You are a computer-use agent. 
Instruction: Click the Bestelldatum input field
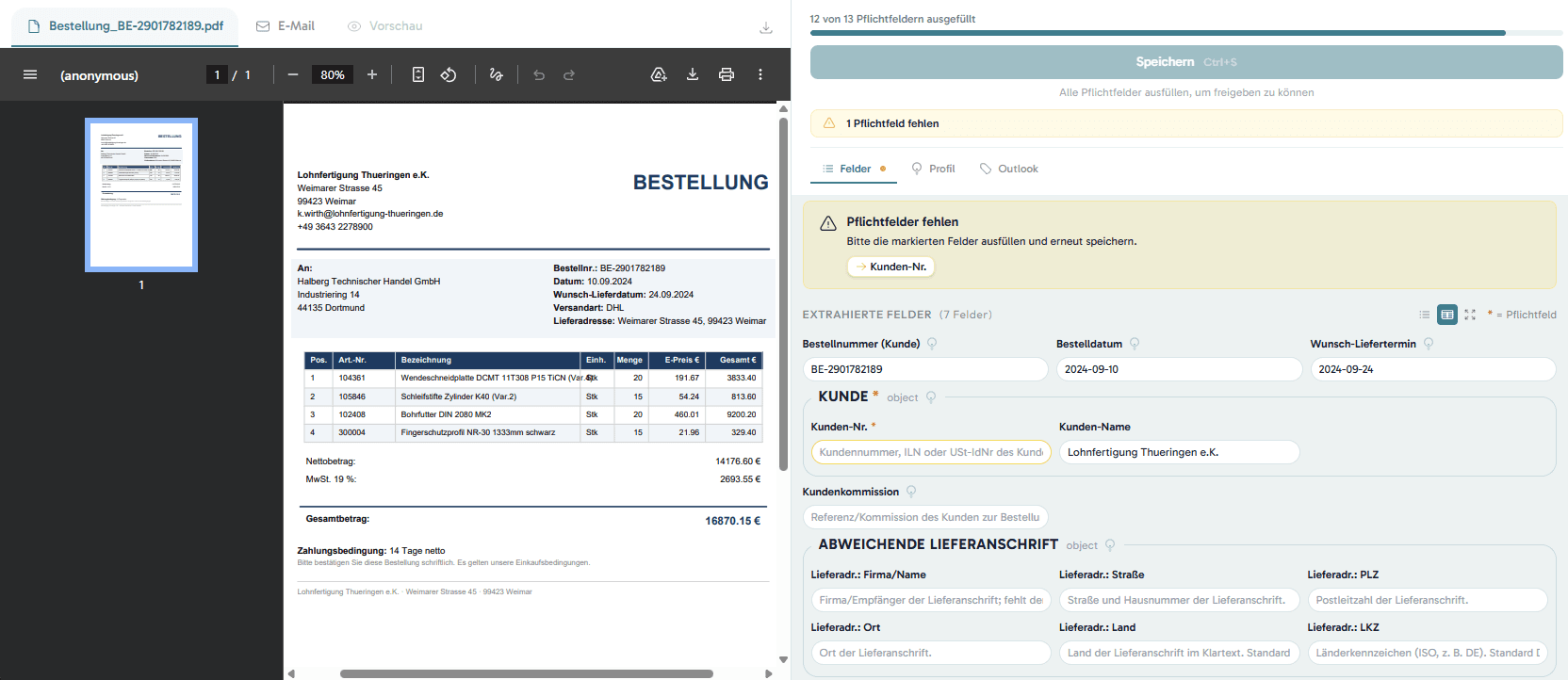pyautogui.click(x=1179, y=369)
